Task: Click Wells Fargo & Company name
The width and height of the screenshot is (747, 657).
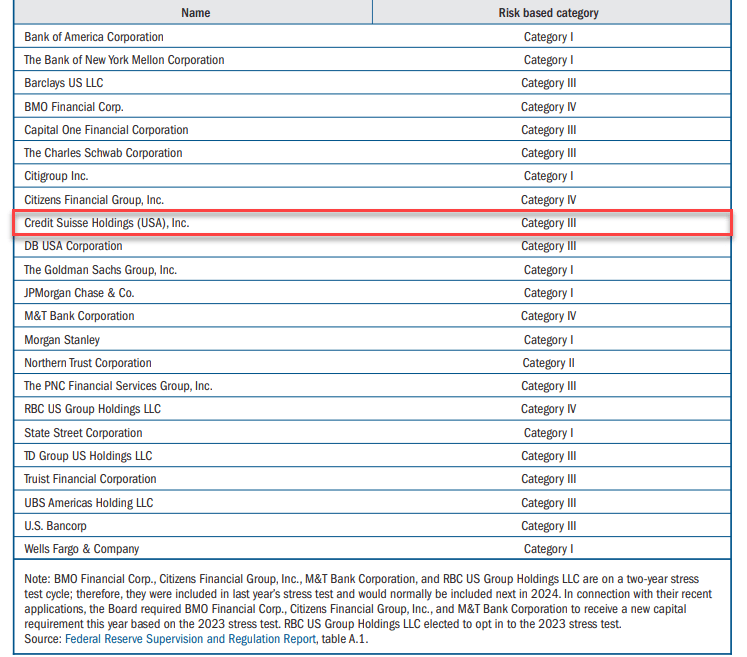Action: (81, 549)
